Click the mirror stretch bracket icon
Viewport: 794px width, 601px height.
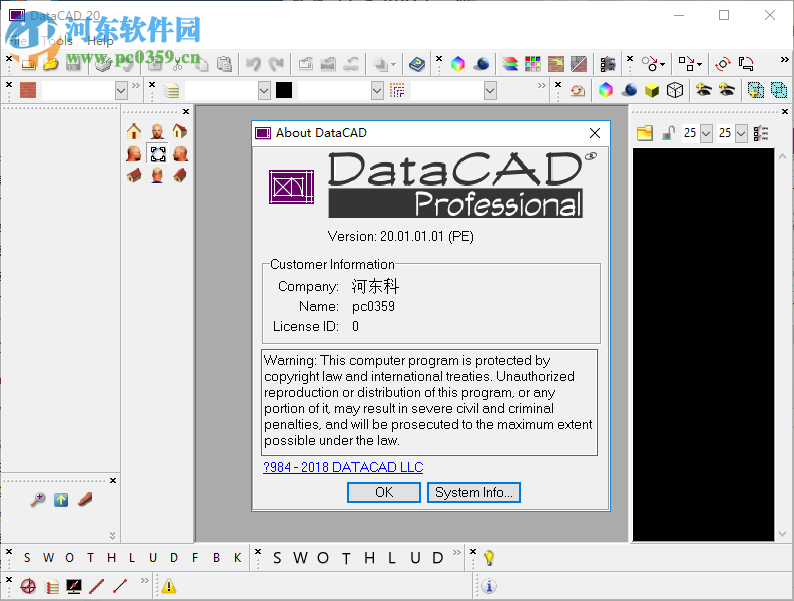tap(746, 64)
